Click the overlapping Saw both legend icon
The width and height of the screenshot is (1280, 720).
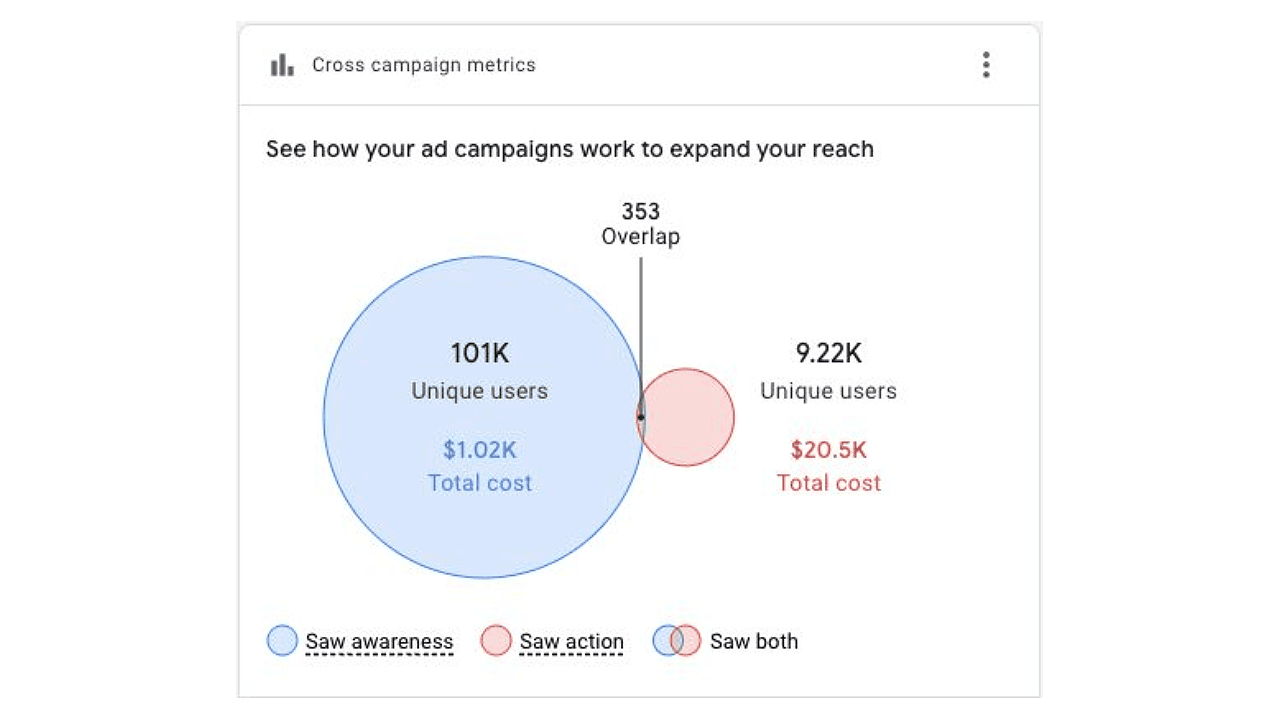[676, 641]
